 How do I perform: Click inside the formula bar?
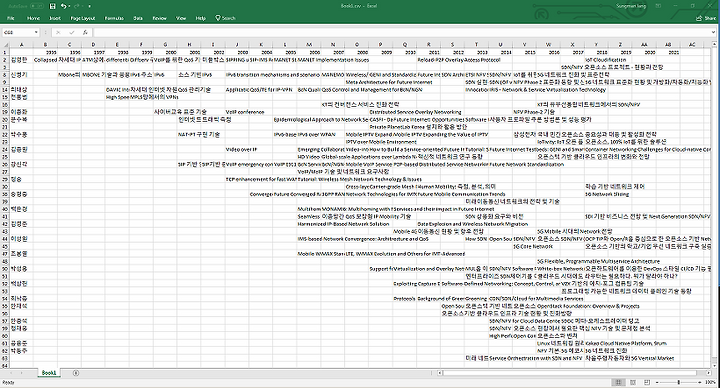point(402,33)
